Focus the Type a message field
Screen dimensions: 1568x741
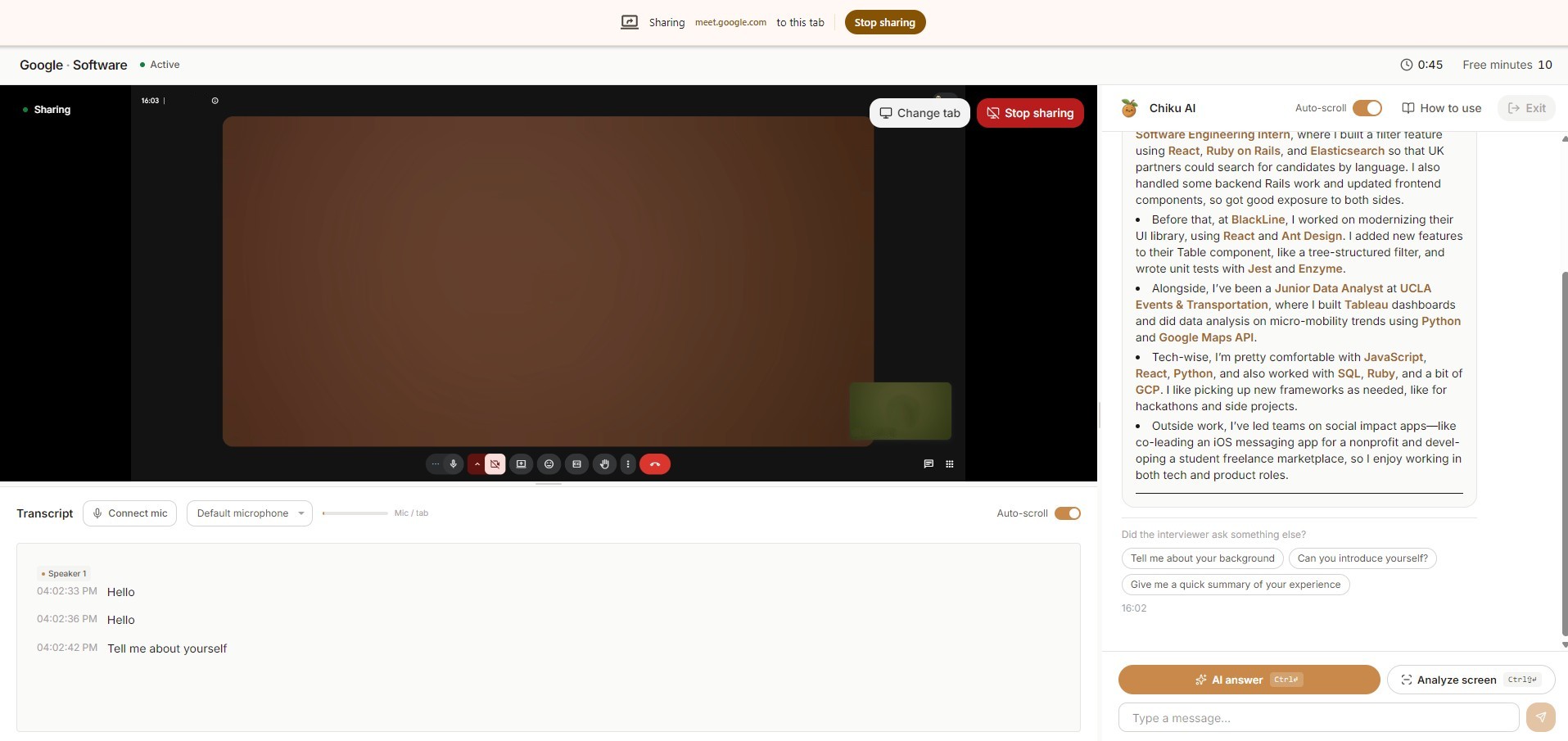point(1318,718)
